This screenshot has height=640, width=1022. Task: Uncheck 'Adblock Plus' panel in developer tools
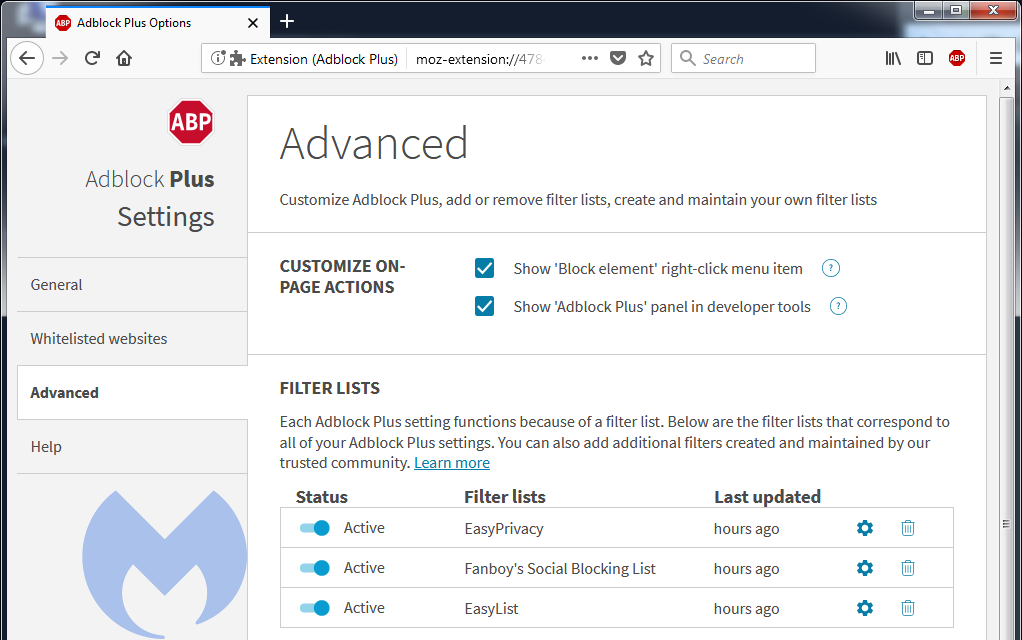point(484,306)
